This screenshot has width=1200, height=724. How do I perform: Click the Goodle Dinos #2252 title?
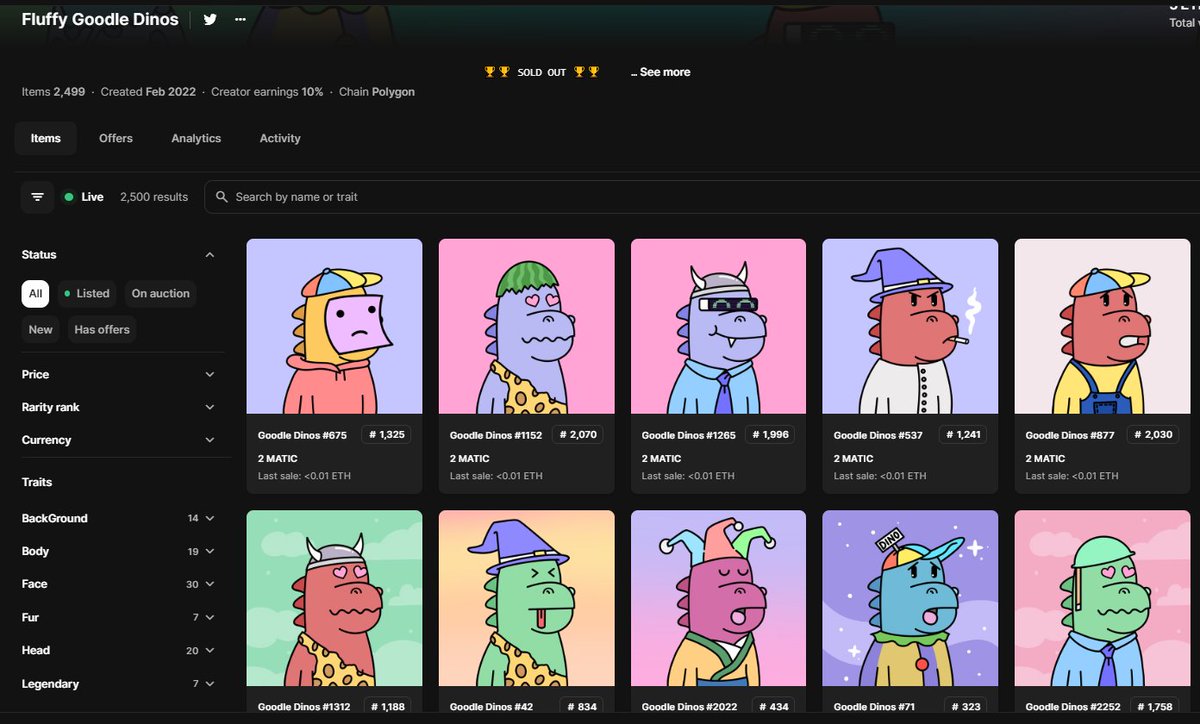(1073, 707)
